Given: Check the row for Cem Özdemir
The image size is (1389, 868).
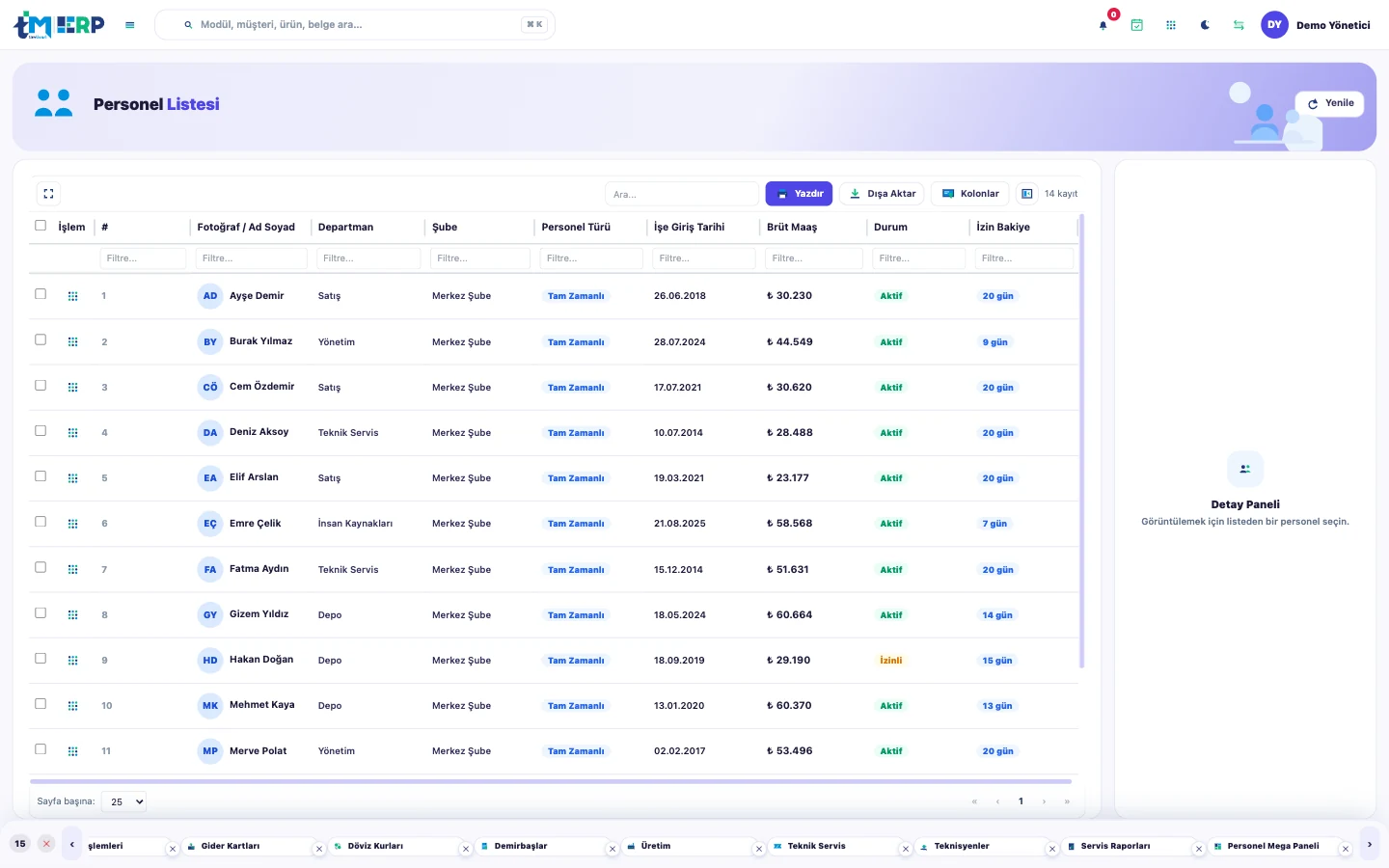Looking at the screenshot, I should coord(41,385).
